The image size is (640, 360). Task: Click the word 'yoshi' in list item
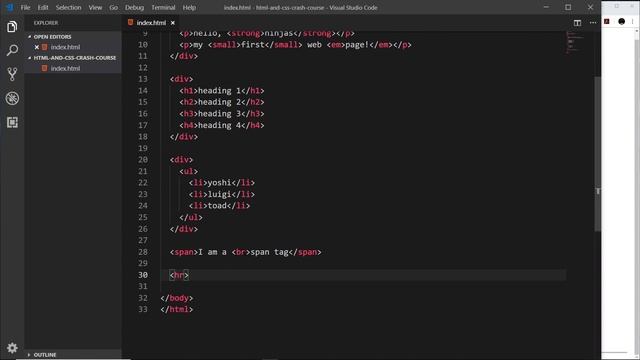click(220, 183)
